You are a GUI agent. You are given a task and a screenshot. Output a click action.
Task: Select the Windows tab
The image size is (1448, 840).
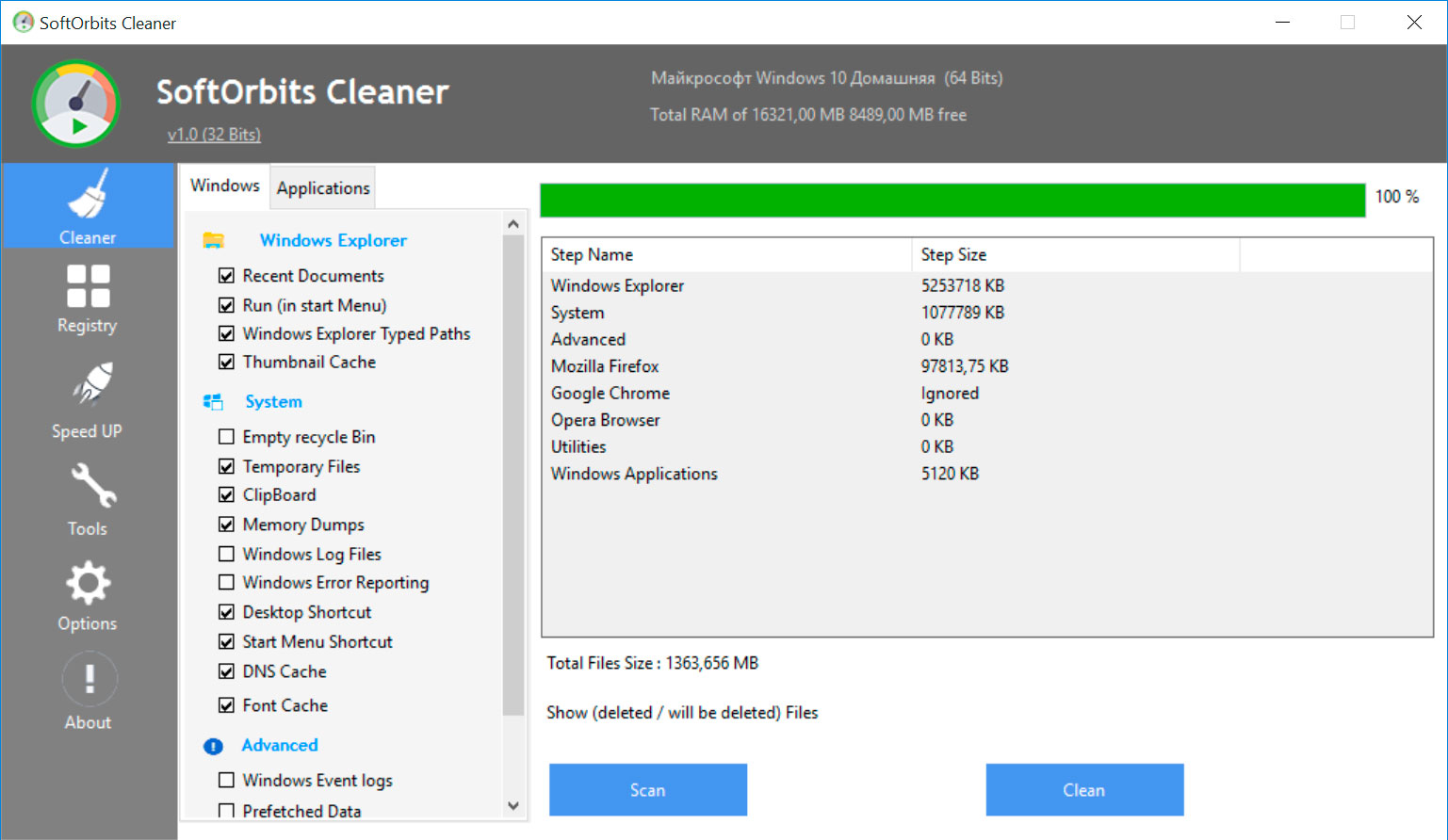tap(224, 185)
